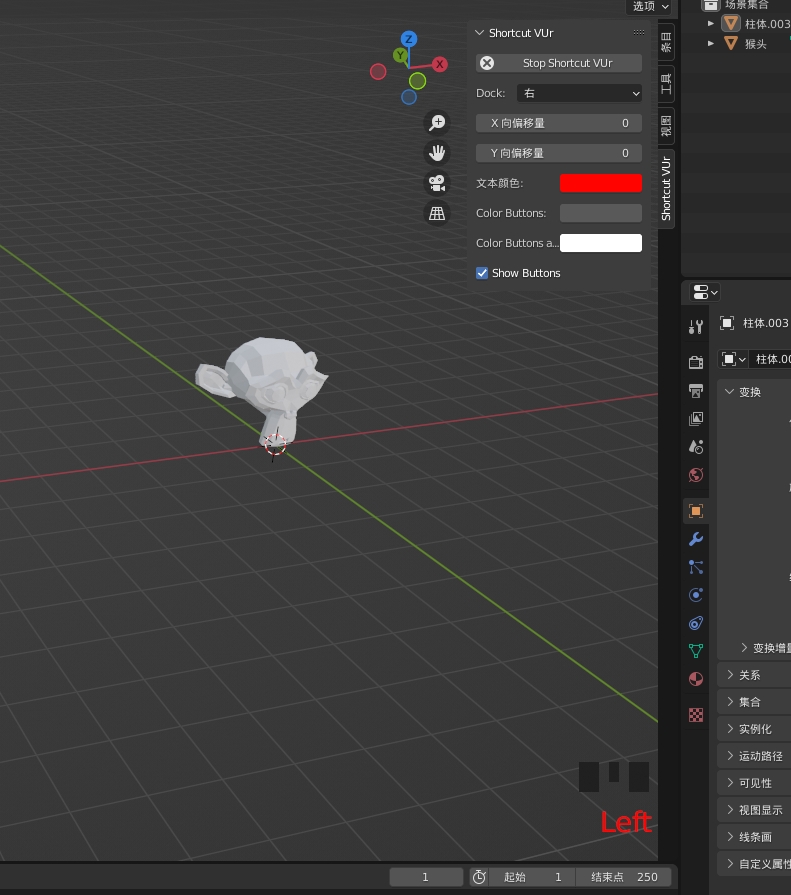The width and height of the screenshot is (791, 895).
Task: Click the X 向偏移量 value field
Action: (x=559, y=123)
